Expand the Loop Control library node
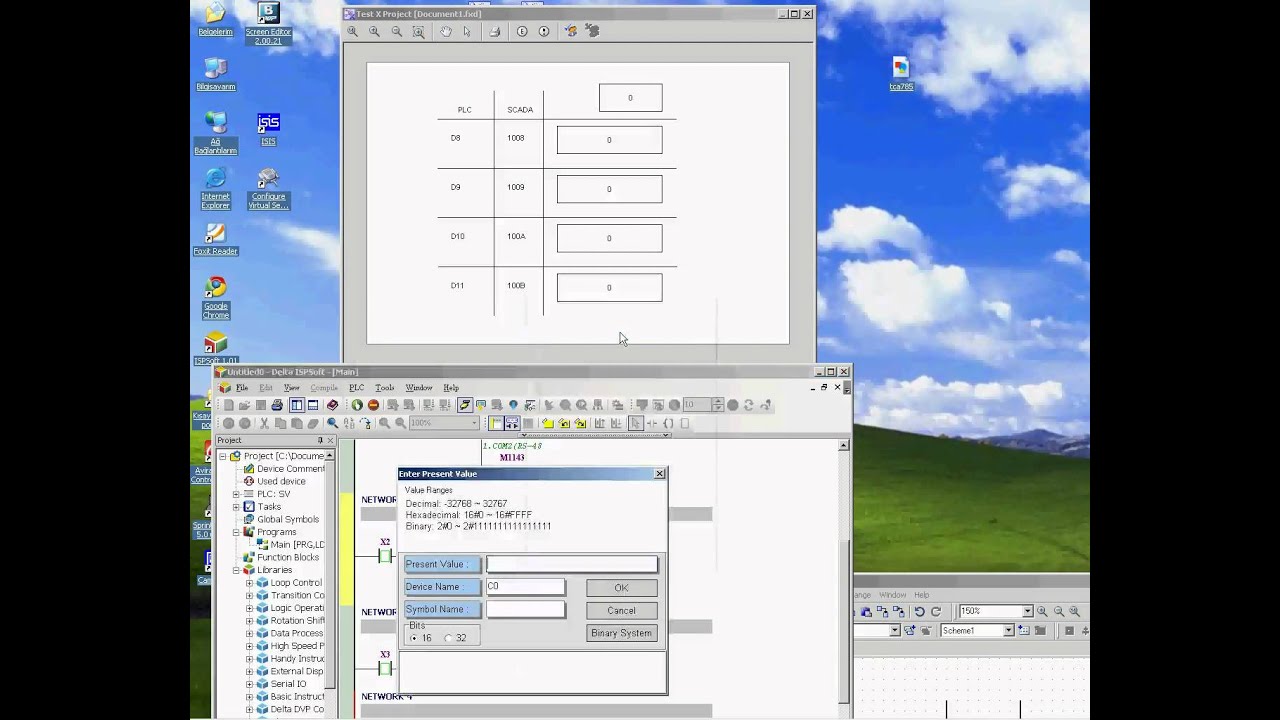 [x=250, y=583]
